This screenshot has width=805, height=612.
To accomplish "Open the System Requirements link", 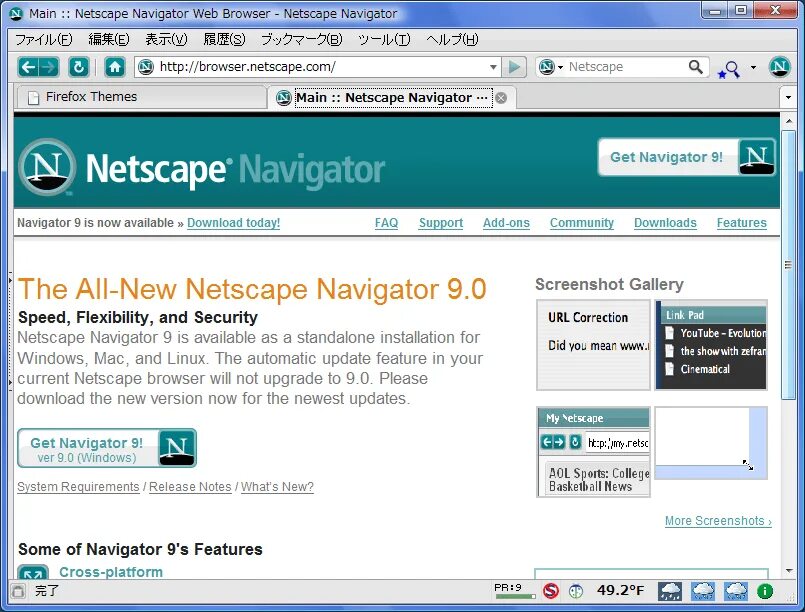I will coord(78,487).
